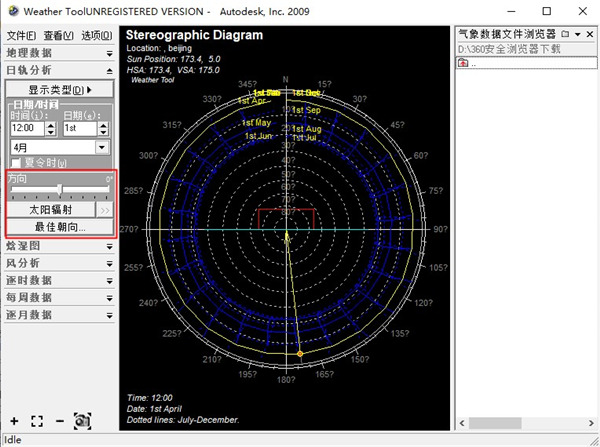Close the weather data file browser panel

coord(592,34)
